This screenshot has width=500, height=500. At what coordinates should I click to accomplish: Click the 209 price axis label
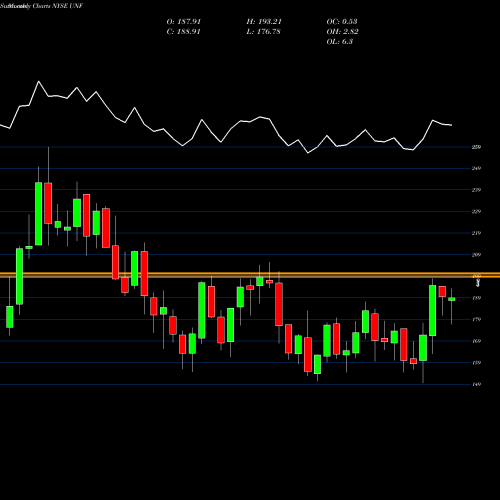476,255
